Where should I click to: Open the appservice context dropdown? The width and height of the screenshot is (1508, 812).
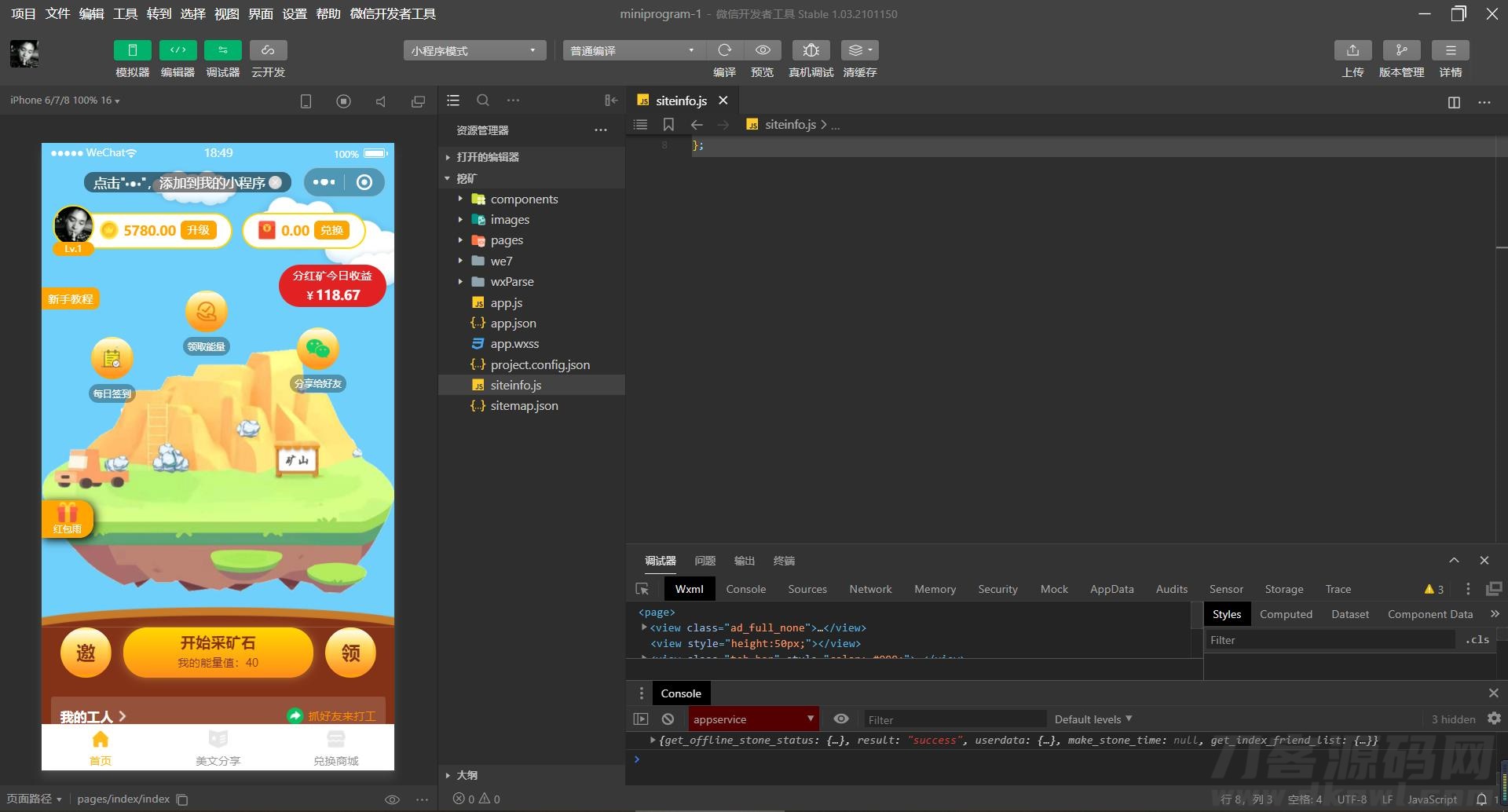(753, 719)
